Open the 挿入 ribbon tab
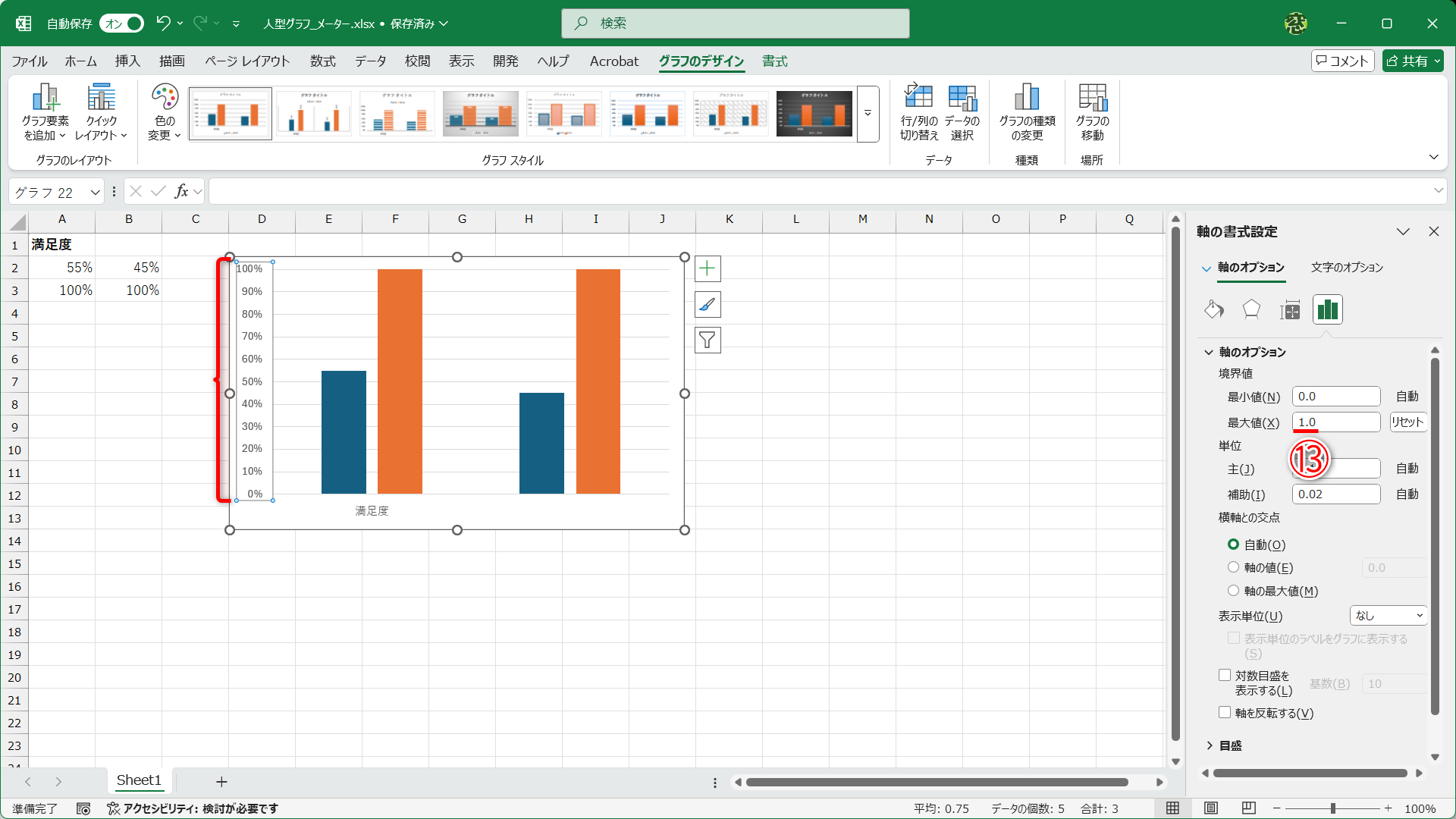Screen dimensions: 1456x819 click(127, 61)
